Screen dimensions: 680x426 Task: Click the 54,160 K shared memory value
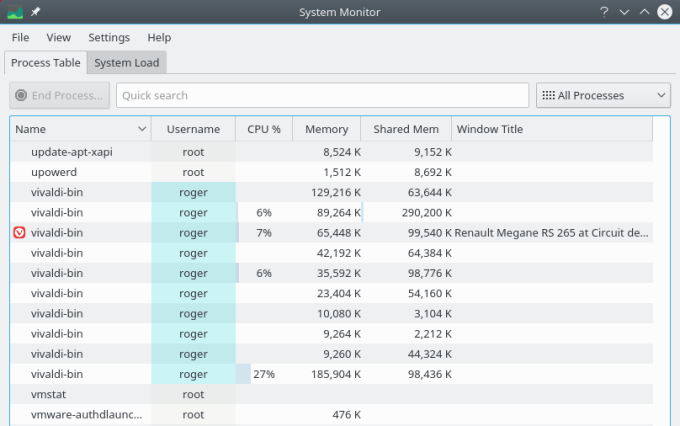coord(429,293)
